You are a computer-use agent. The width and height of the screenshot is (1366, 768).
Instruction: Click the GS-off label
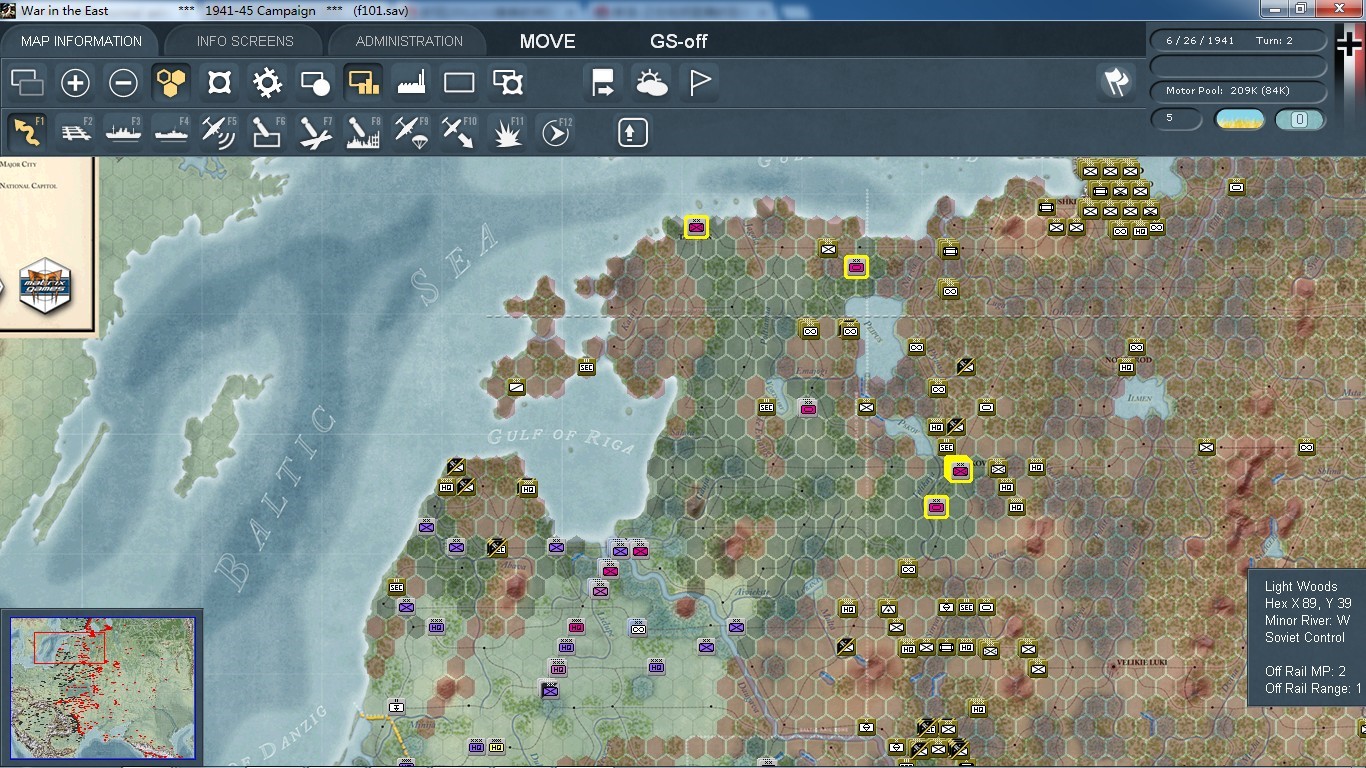[679, 41]
